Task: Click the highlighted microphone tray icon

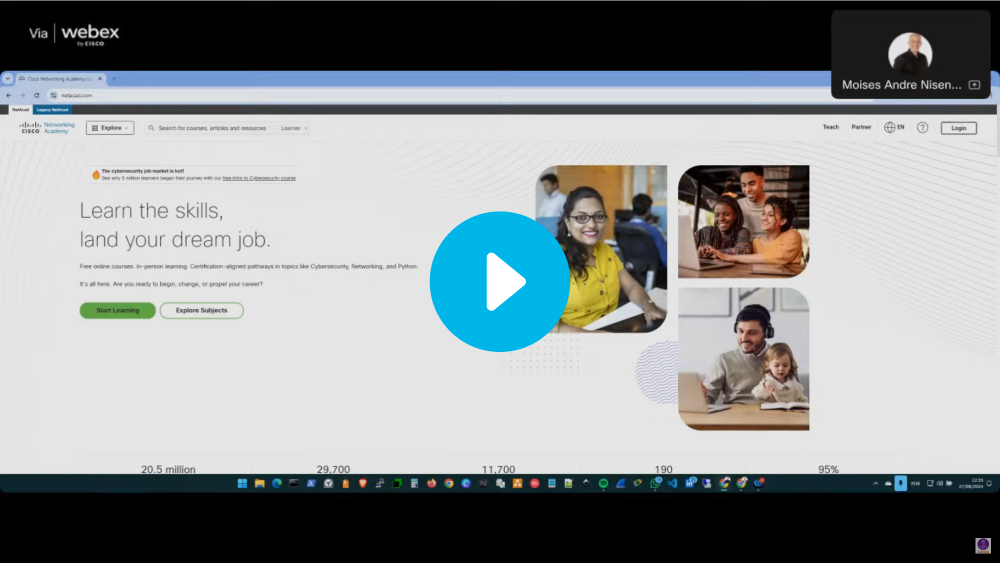Action: point(901,483)
